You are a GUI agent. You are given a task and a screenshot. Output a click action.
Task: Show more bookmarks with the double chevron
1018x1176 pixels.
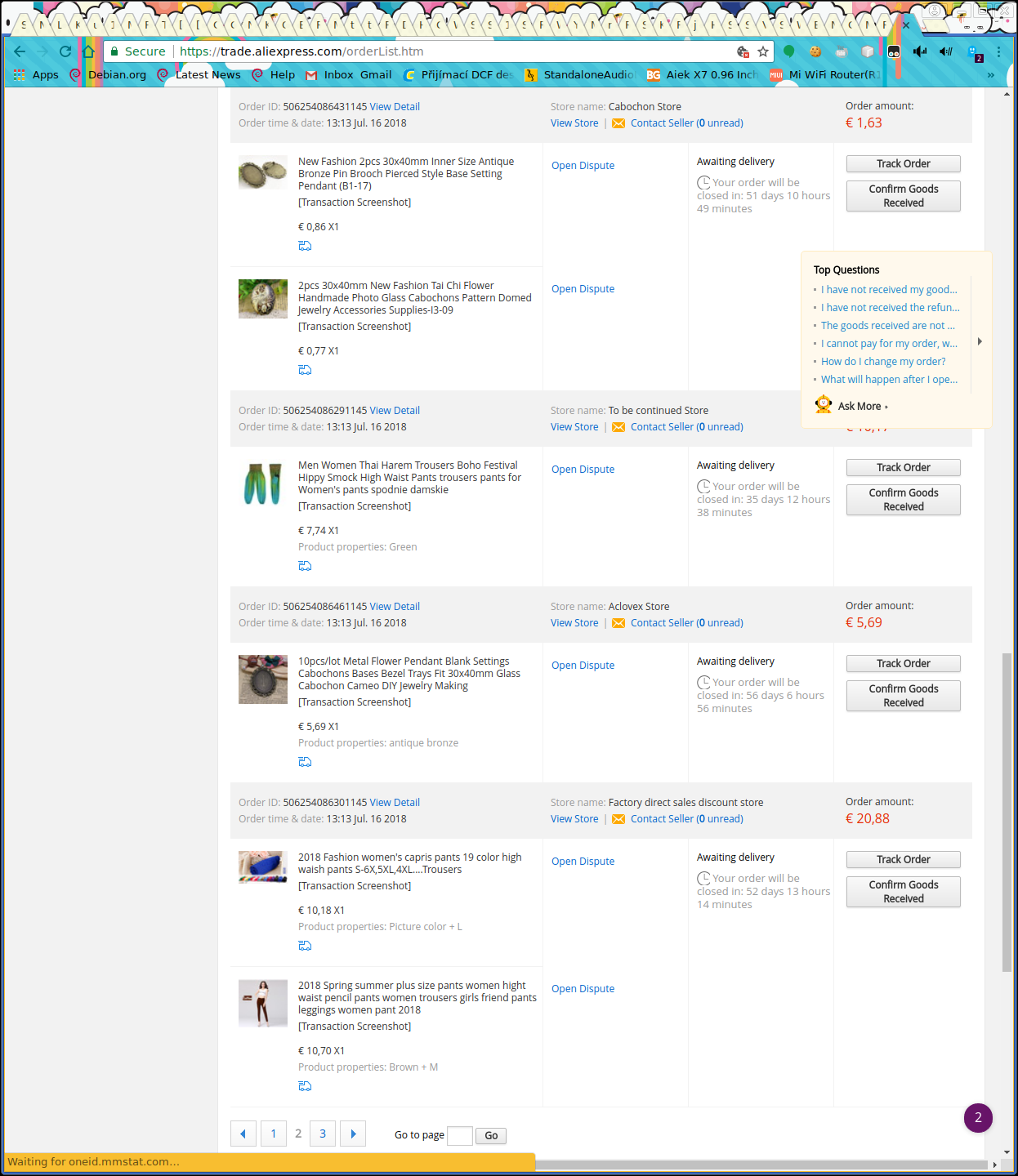(x=991, y=74)
